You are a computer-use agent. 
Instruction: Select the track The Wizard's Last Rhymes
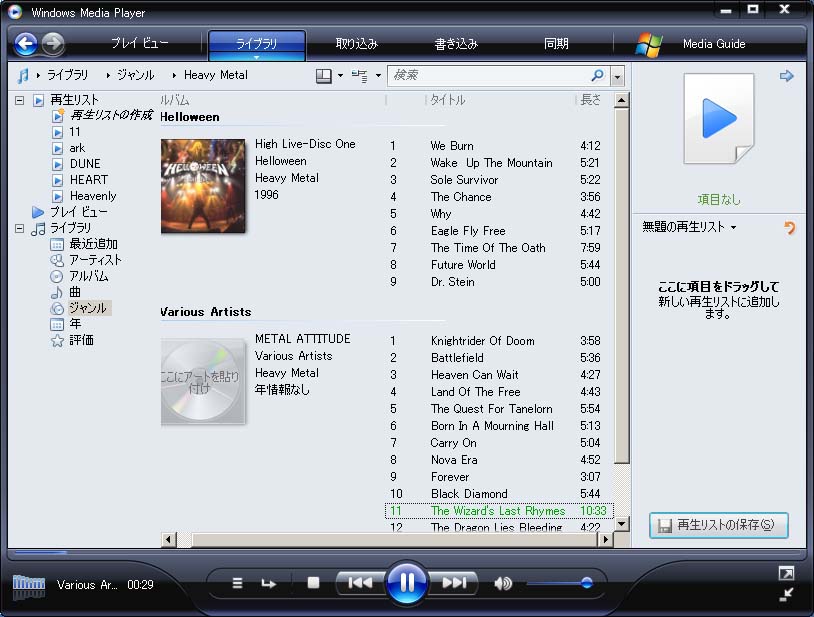point(499,511)
